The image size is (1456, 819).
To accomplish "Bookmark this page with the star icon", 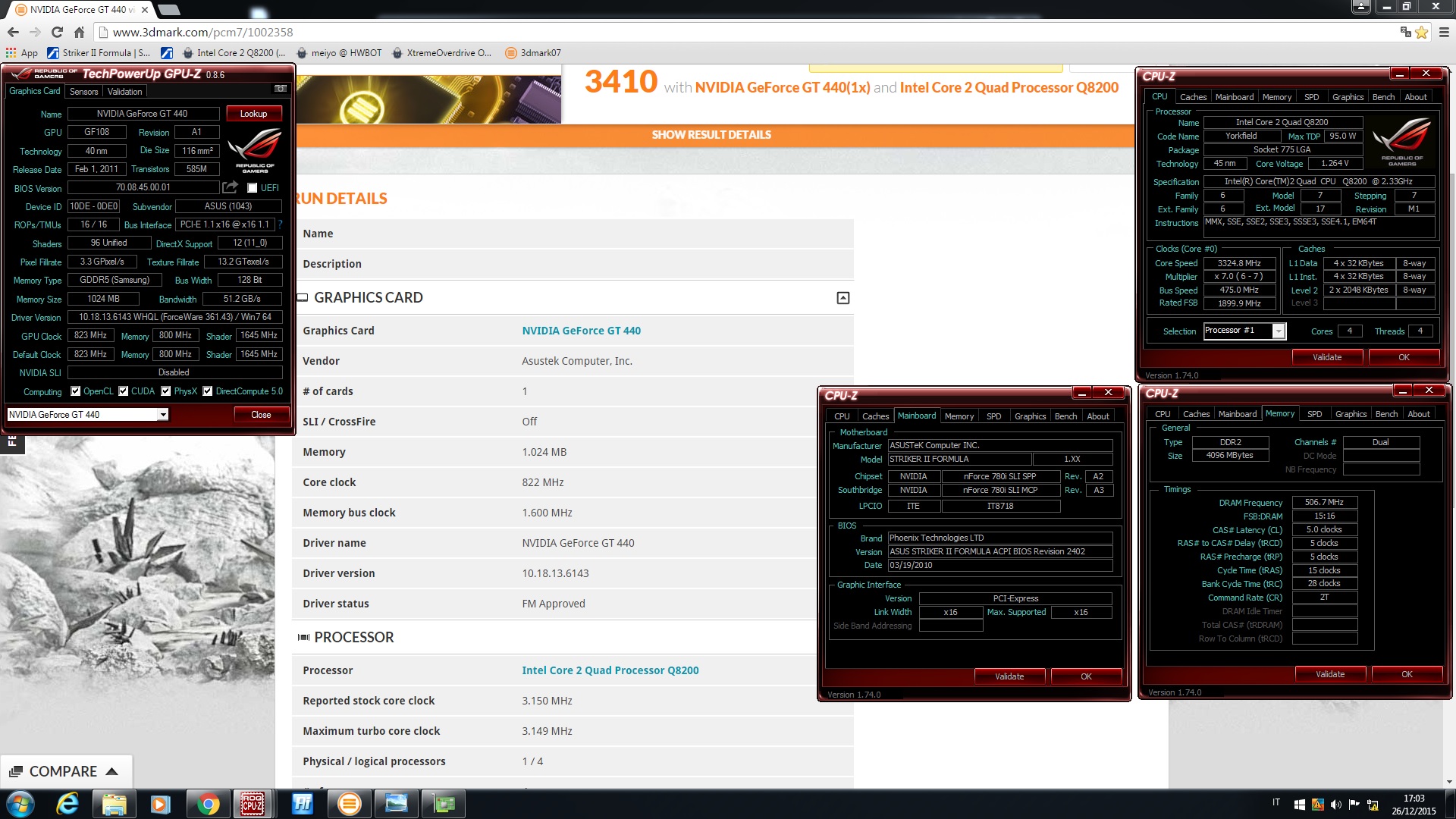I will [1422, 32].
